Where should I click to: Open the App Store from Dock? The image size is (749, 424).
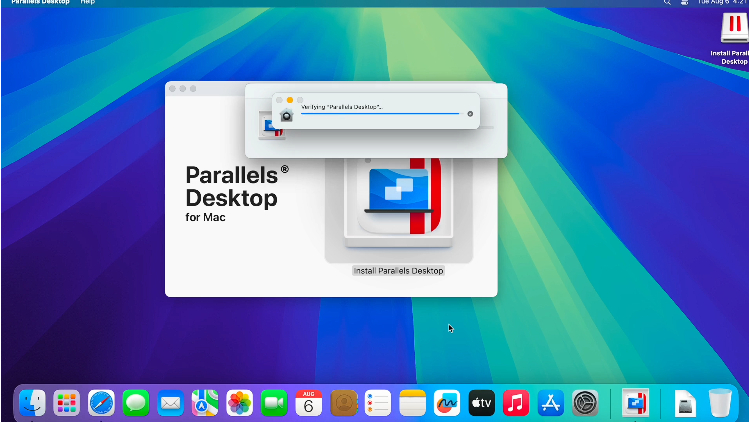coord(550,403)
